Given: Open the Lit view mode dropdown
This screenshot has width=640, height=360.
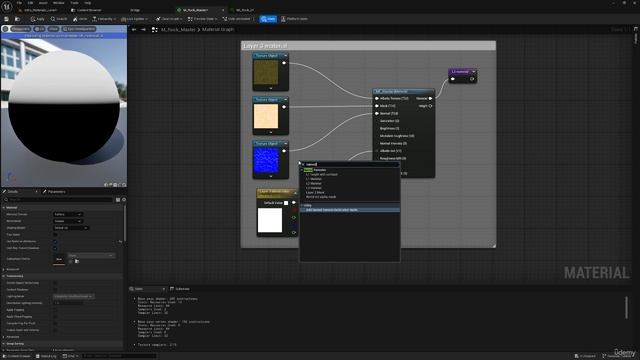Looking at the screenshot, I should 40,29.
